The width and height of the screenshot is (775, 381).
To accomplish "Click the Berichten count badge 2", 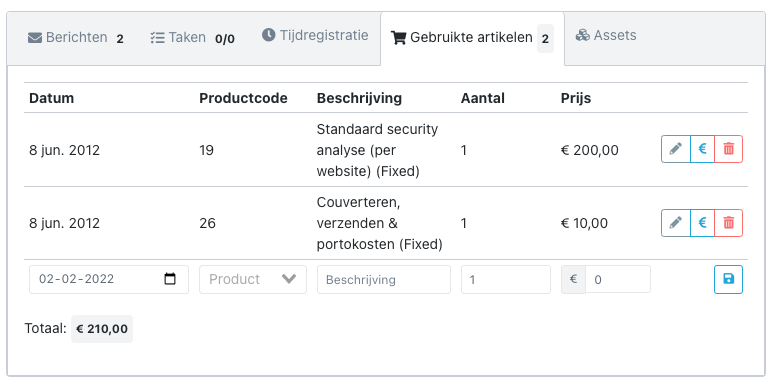I will 120,39.
